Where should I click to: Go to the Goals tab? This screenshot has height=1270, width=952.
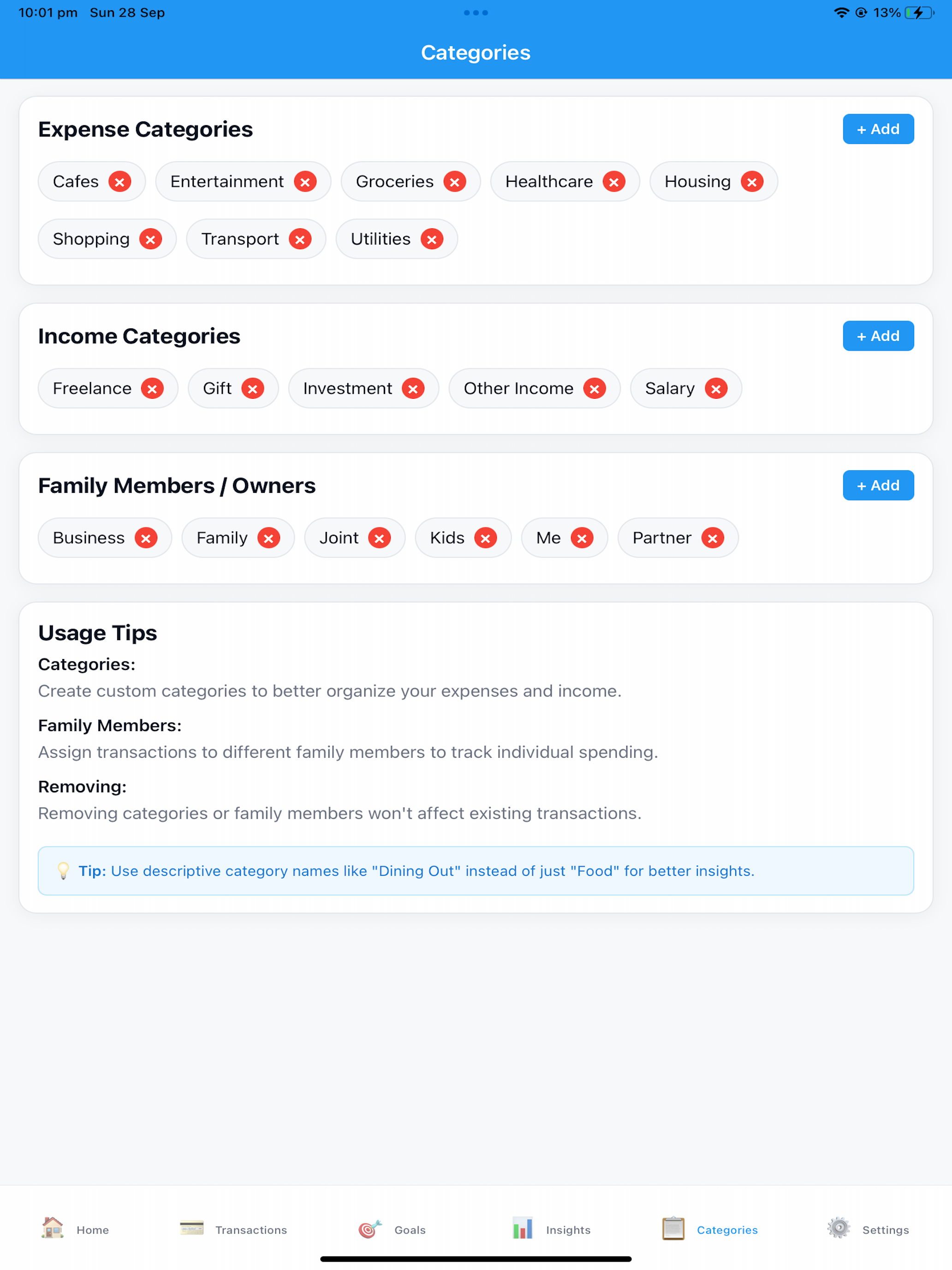click(392, 1229)
